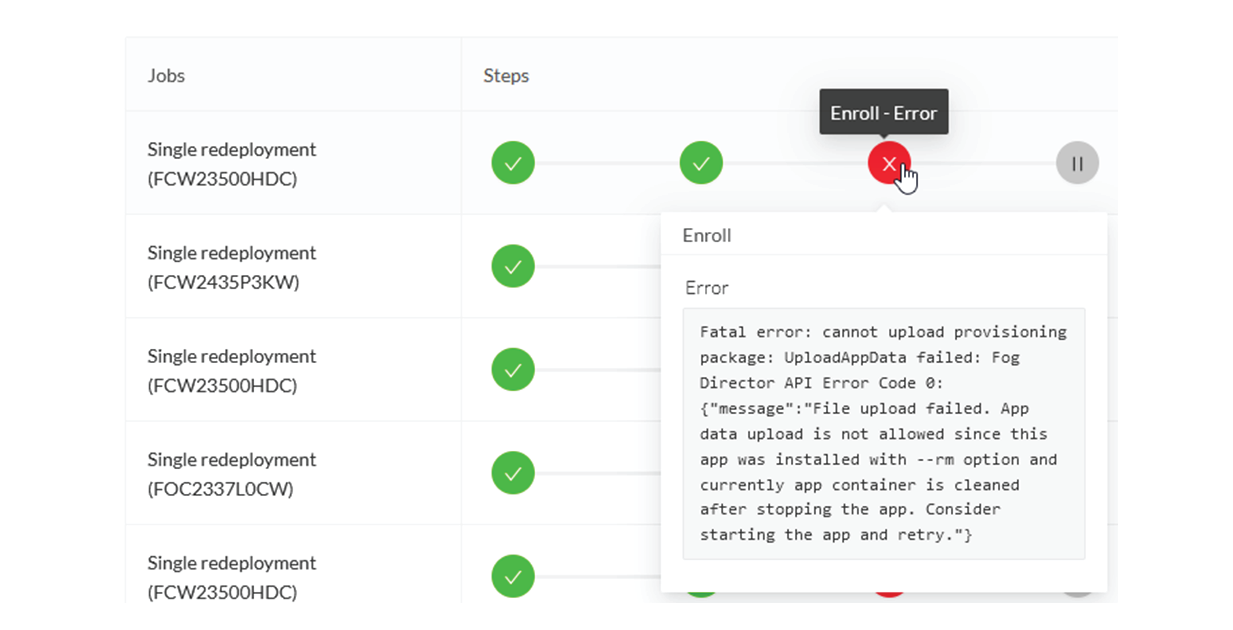
Task: Click the green step icon for FCW2435P3KW
Action: [x=513, y=266]
